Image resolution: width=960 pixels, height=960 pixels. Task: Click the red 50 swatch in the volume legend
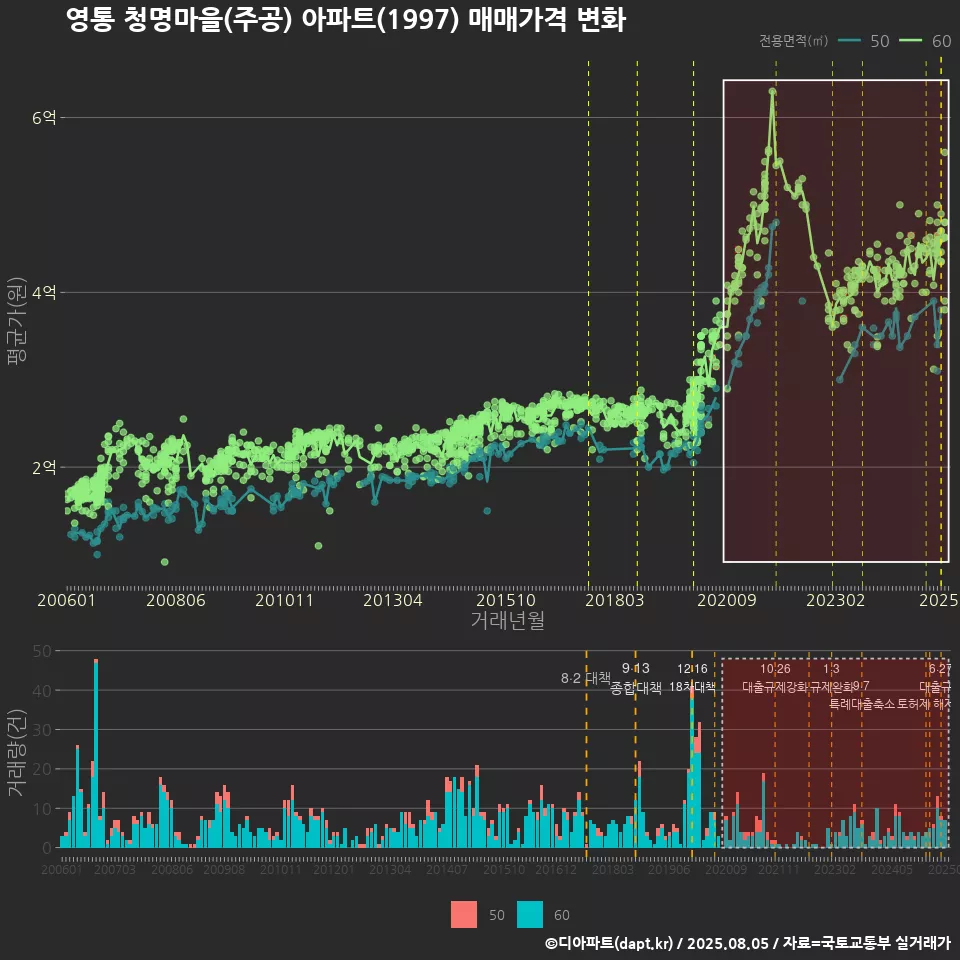point(463,914)
